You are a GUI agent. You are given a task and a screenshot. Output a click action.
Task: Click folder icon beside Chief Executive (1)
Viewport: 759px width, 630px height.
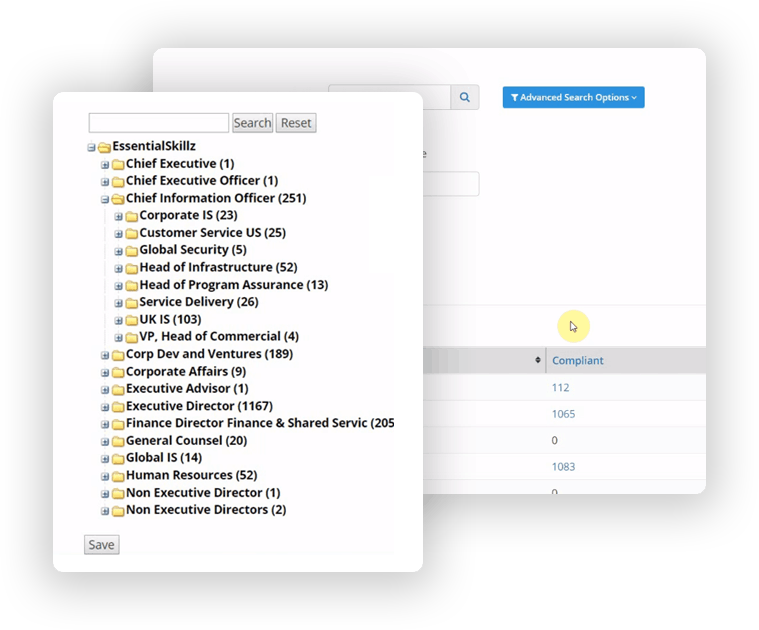118,165
